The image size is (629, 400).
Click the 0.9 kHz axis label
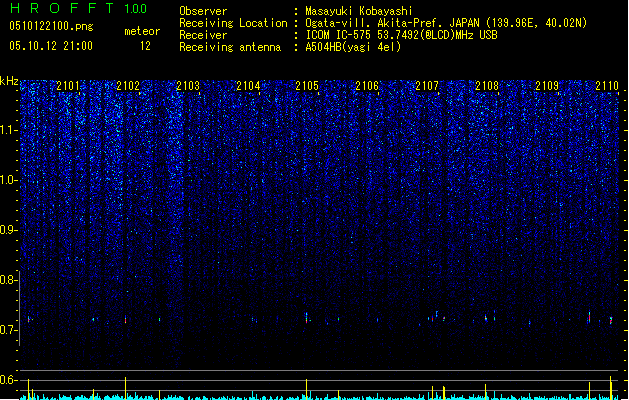pos(8,230)
